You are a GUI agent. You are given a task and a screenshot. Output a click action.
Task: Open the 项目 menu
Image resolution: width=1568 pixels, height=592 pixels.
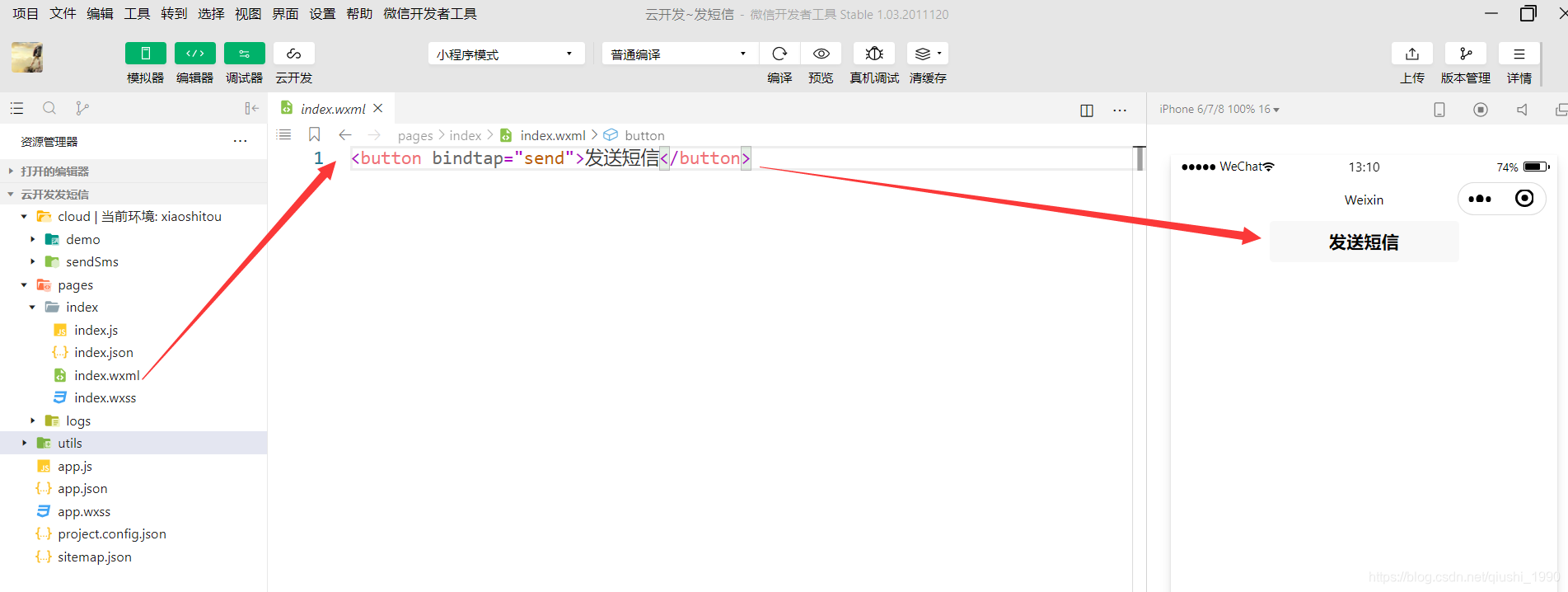(26, 14)
